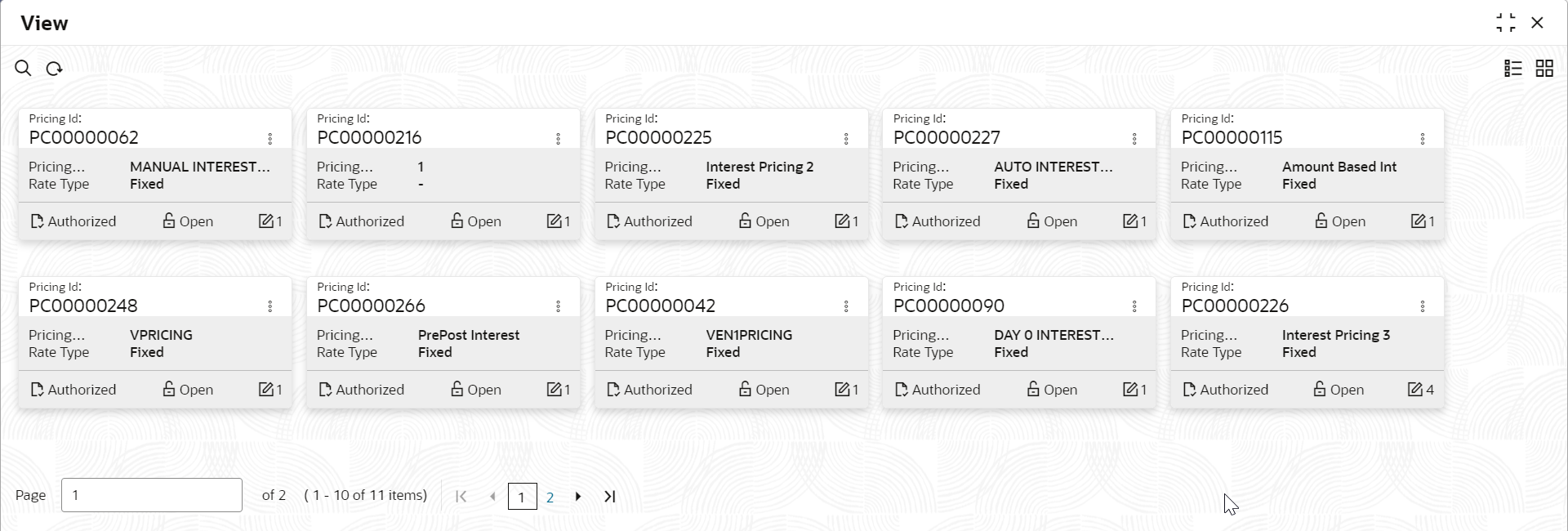The height and width of the screenshot is (531, 1568).
Task: Open options menu for PC00000225
Action: click(x=846, y=139)
